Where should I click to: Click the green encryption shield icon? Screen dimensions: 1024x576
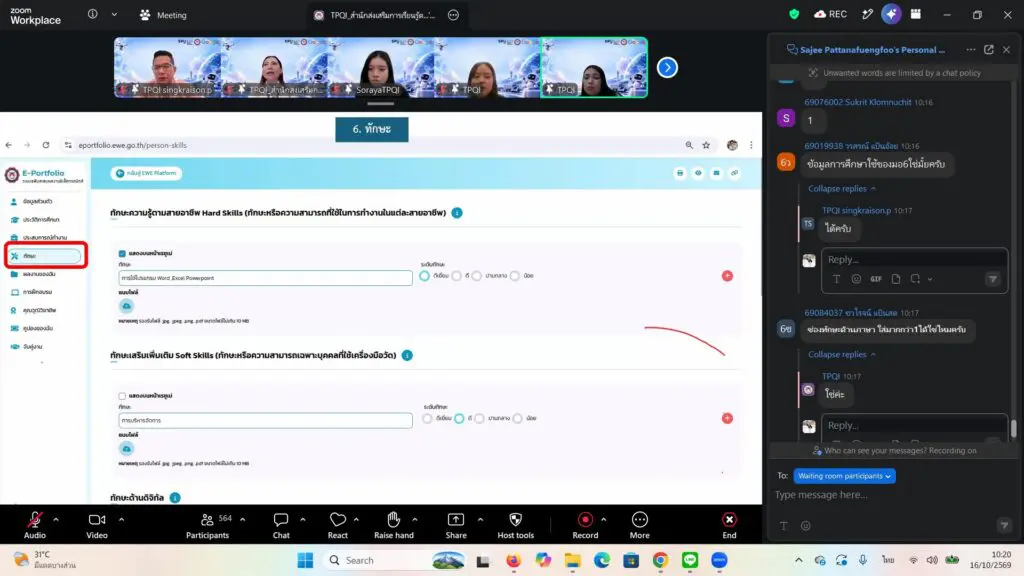794,14
